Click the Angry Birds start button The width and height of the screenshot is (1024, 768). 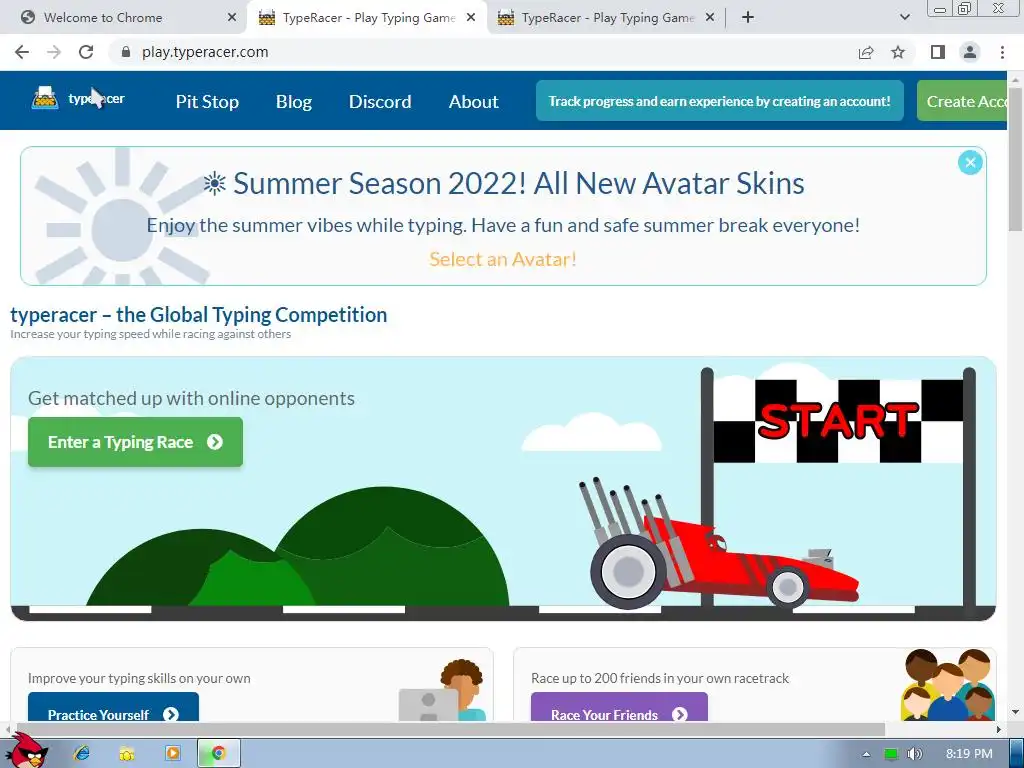click(x=27, y=751)
